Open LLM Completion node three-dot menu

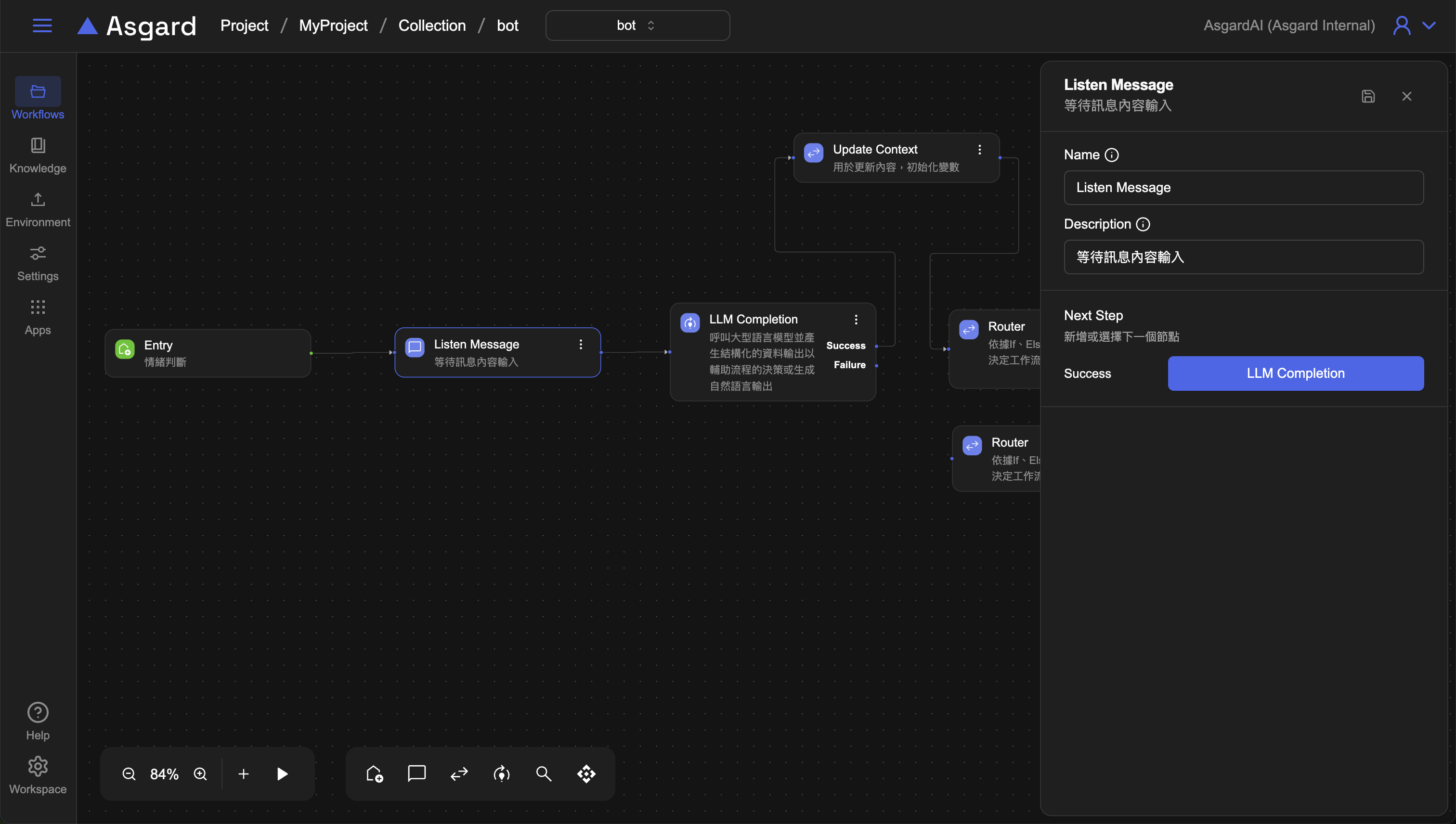coord(856,320)
